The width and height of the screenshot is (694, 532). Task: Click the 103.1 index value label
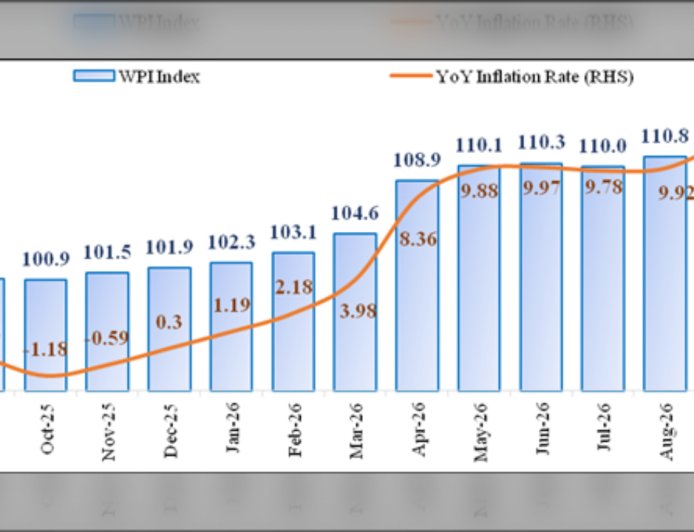[293, 232]
